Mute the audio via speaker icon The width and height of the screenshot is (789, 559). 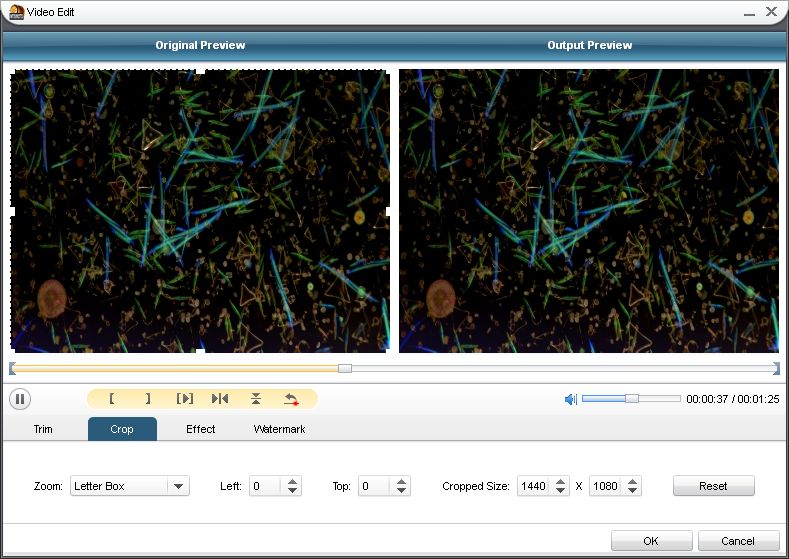571,399
